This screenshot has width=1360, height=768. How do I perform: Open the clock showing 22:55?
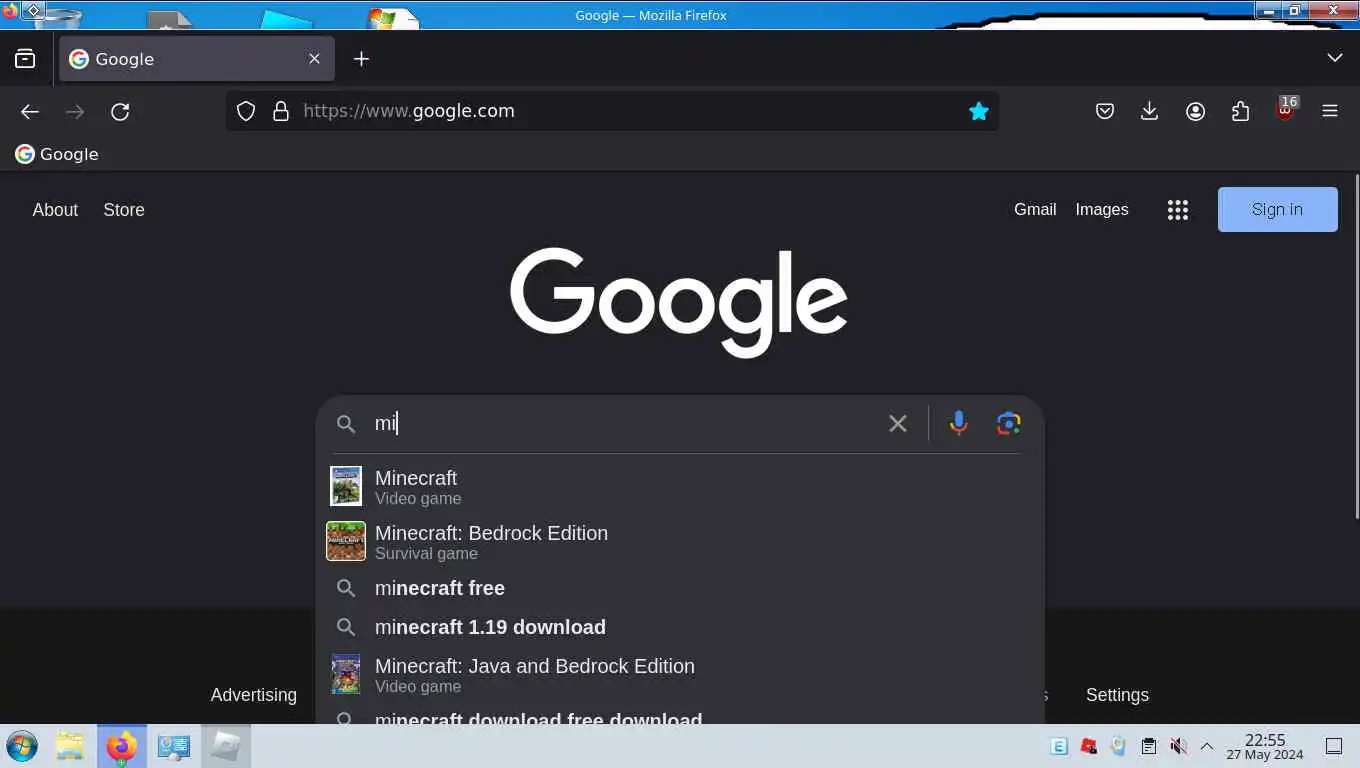[1265, 746]
